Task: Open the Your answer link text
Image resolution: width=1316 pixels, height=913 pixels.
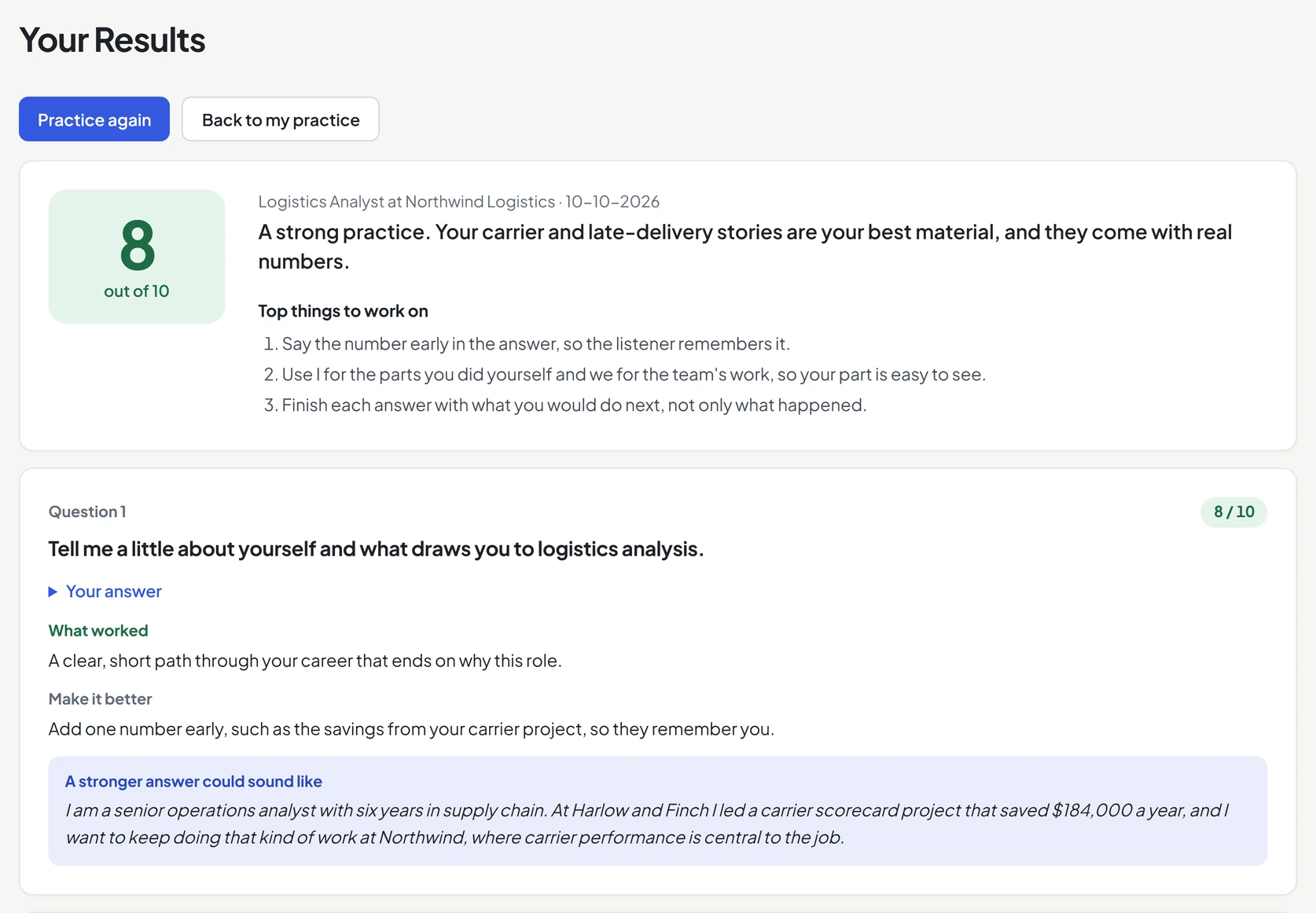Action: (113, 592)
